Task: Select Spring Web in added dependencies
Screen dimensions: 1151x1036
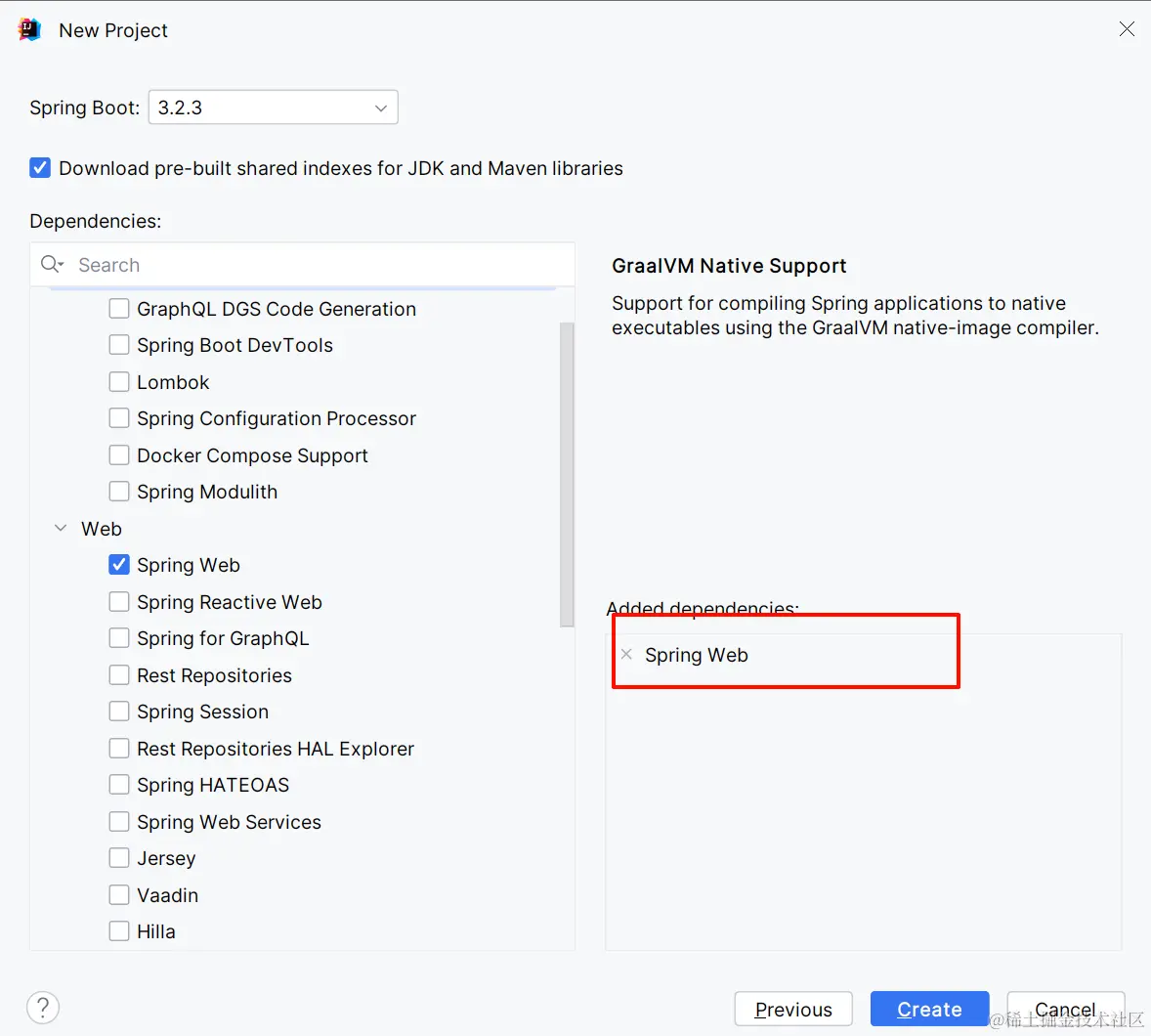Action: coord(696,655)
